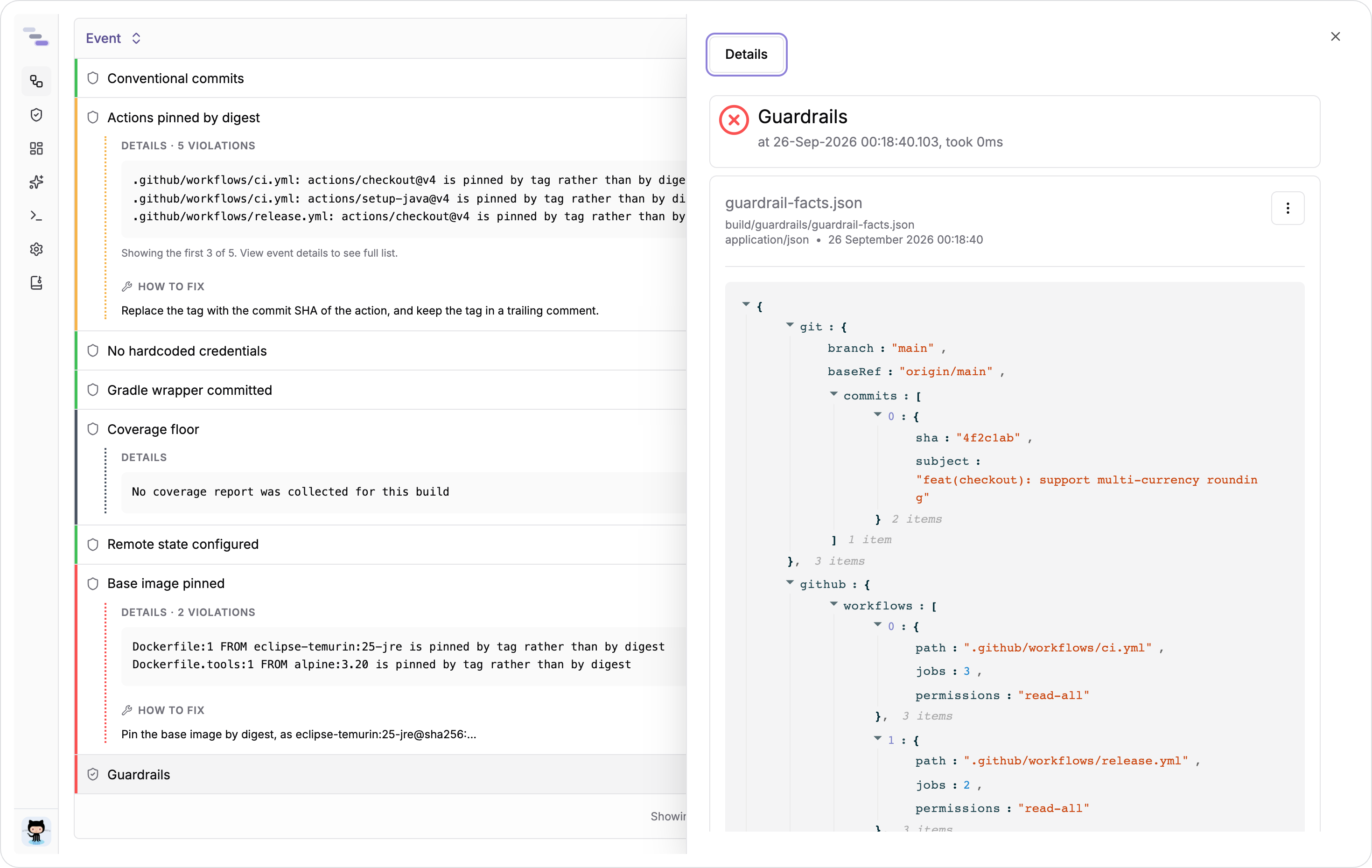Open the terminal prompt sidebar icon
1372x868 pixels.
pos(36,216)
